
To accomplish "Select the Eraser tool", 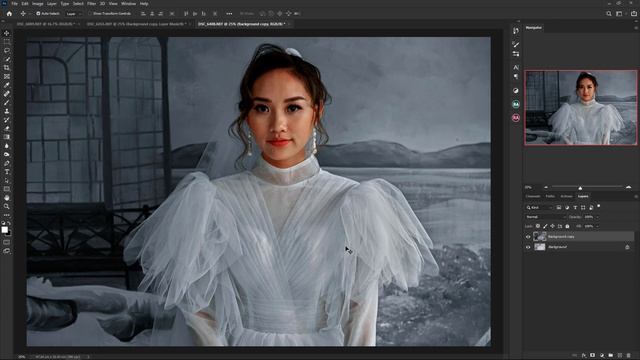I will [x=7, y=129].
